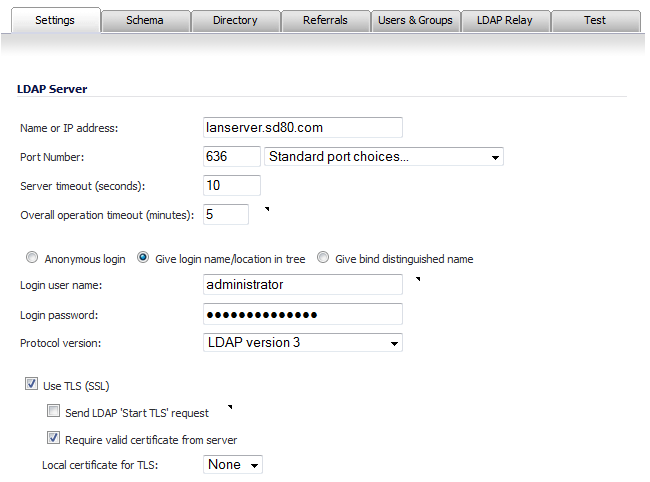Click tooltip marker beside Start TLS request
650x482 pixels.
click(x=230, y=407)
